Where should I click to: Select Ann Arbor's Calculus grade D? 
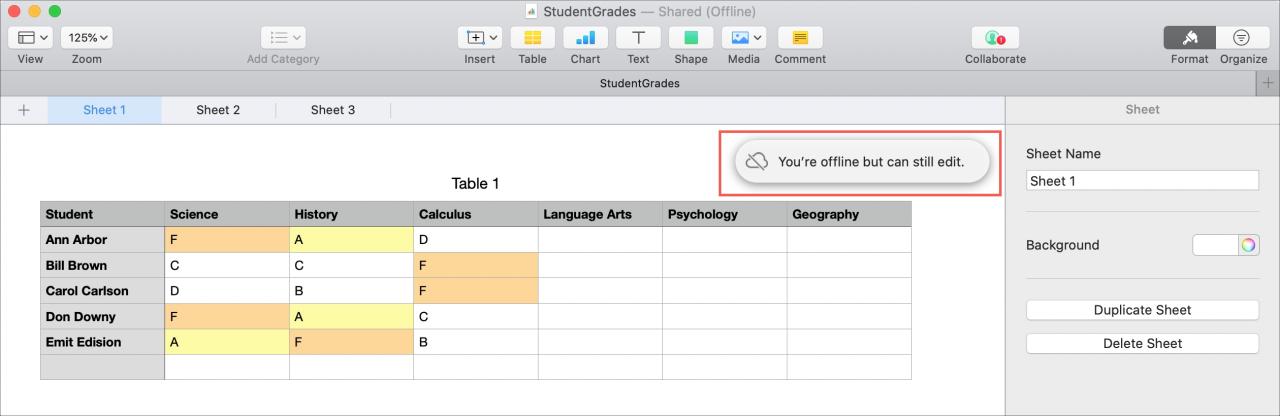click(476, 240)
